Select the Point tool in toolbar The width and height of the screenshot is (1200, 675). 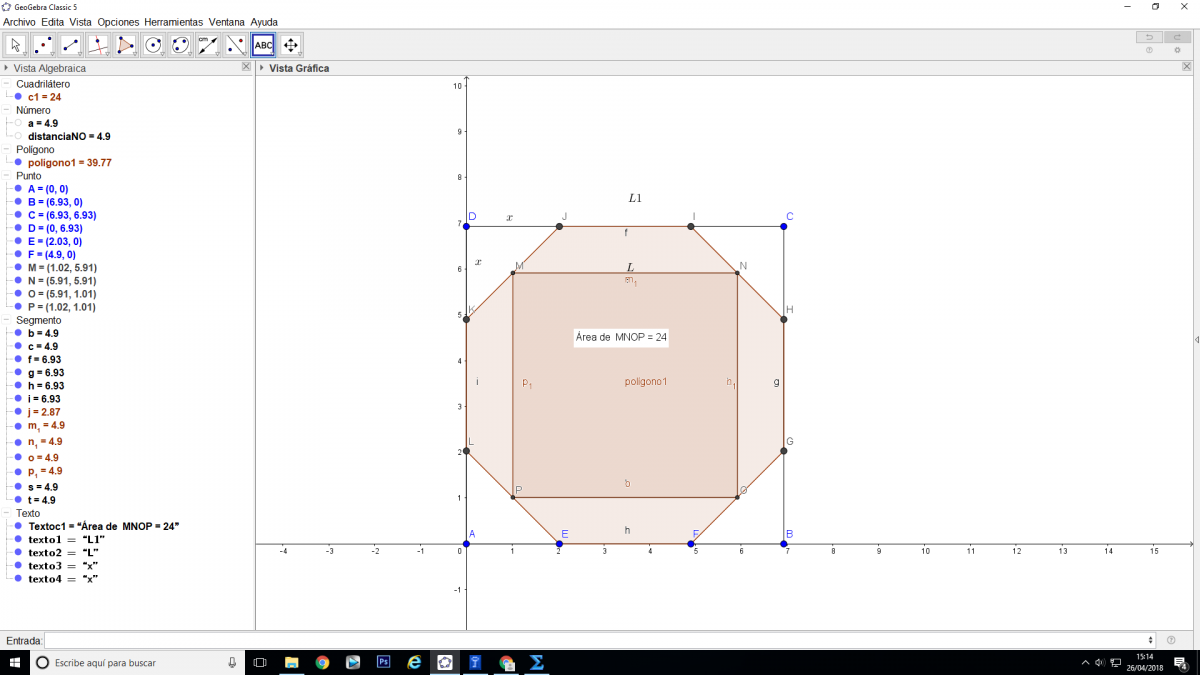click(43, 45)
